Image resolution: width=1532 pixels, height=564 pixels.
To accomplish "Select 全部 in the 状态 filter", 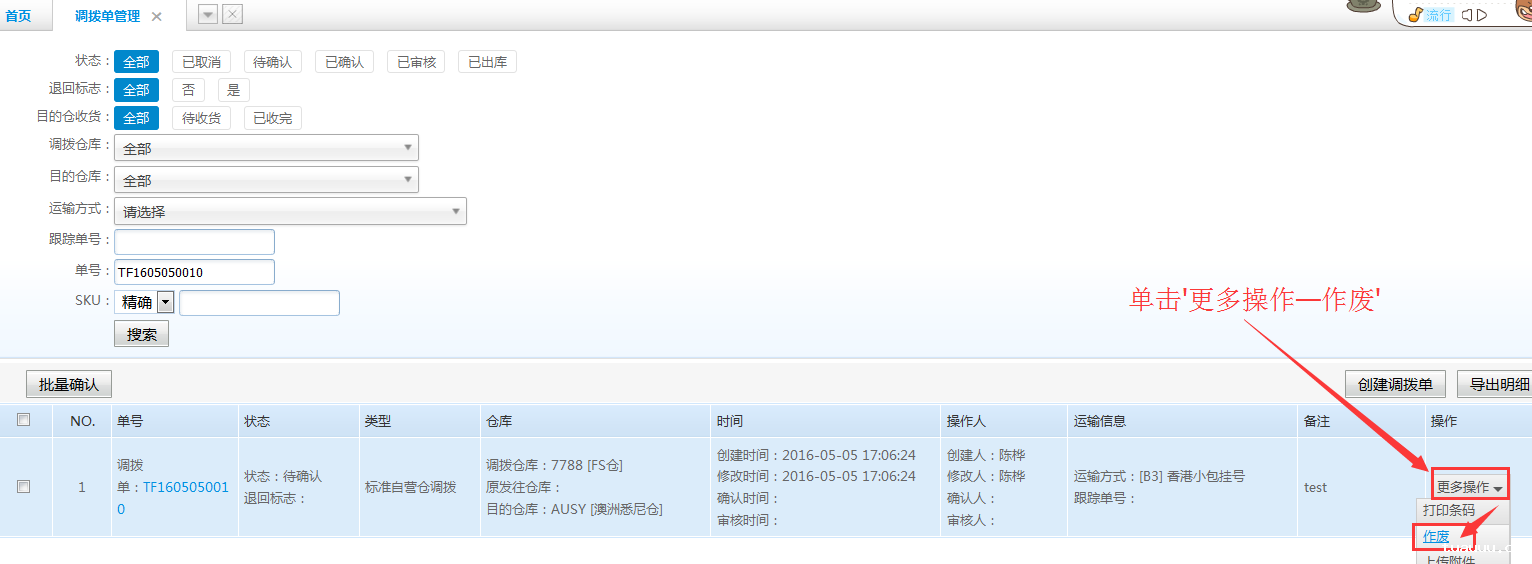I will pyautogui.click(x=136, y=62).
